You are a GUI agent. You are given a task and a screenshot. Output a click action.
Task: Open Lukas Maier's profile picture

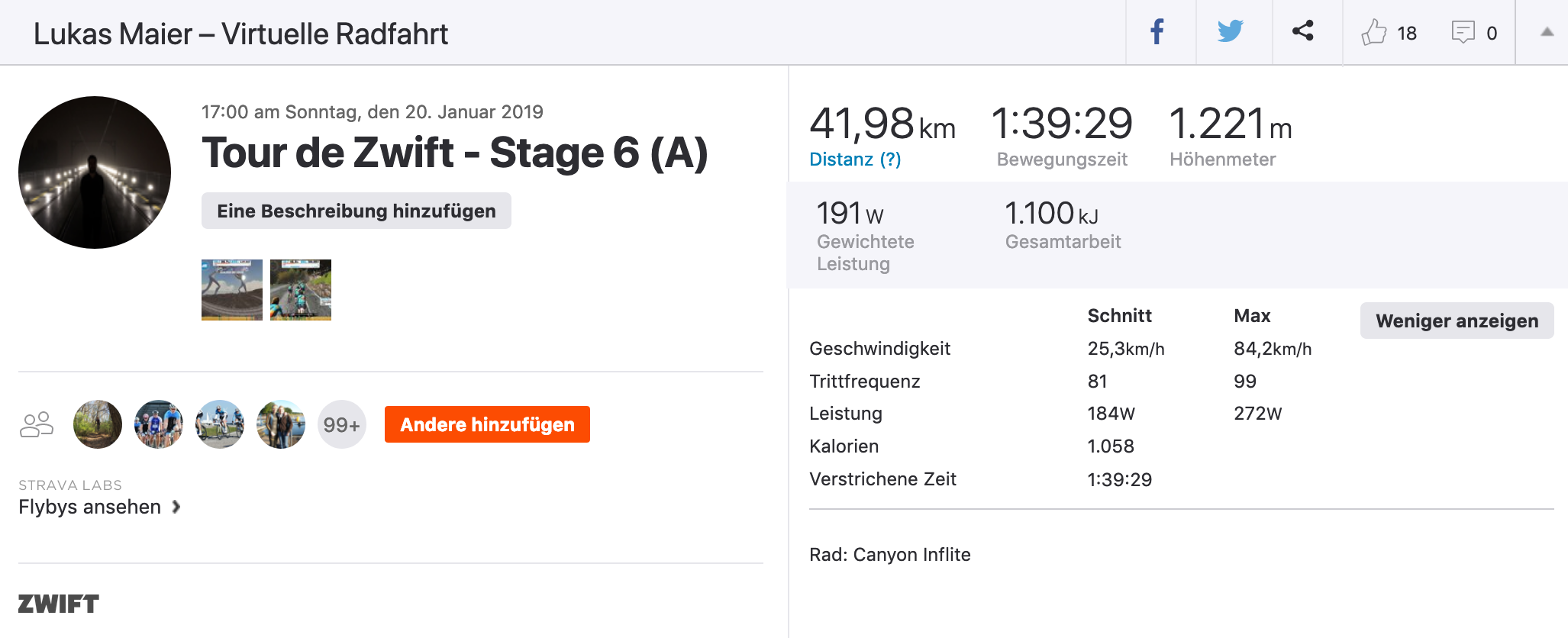[95, 172]
